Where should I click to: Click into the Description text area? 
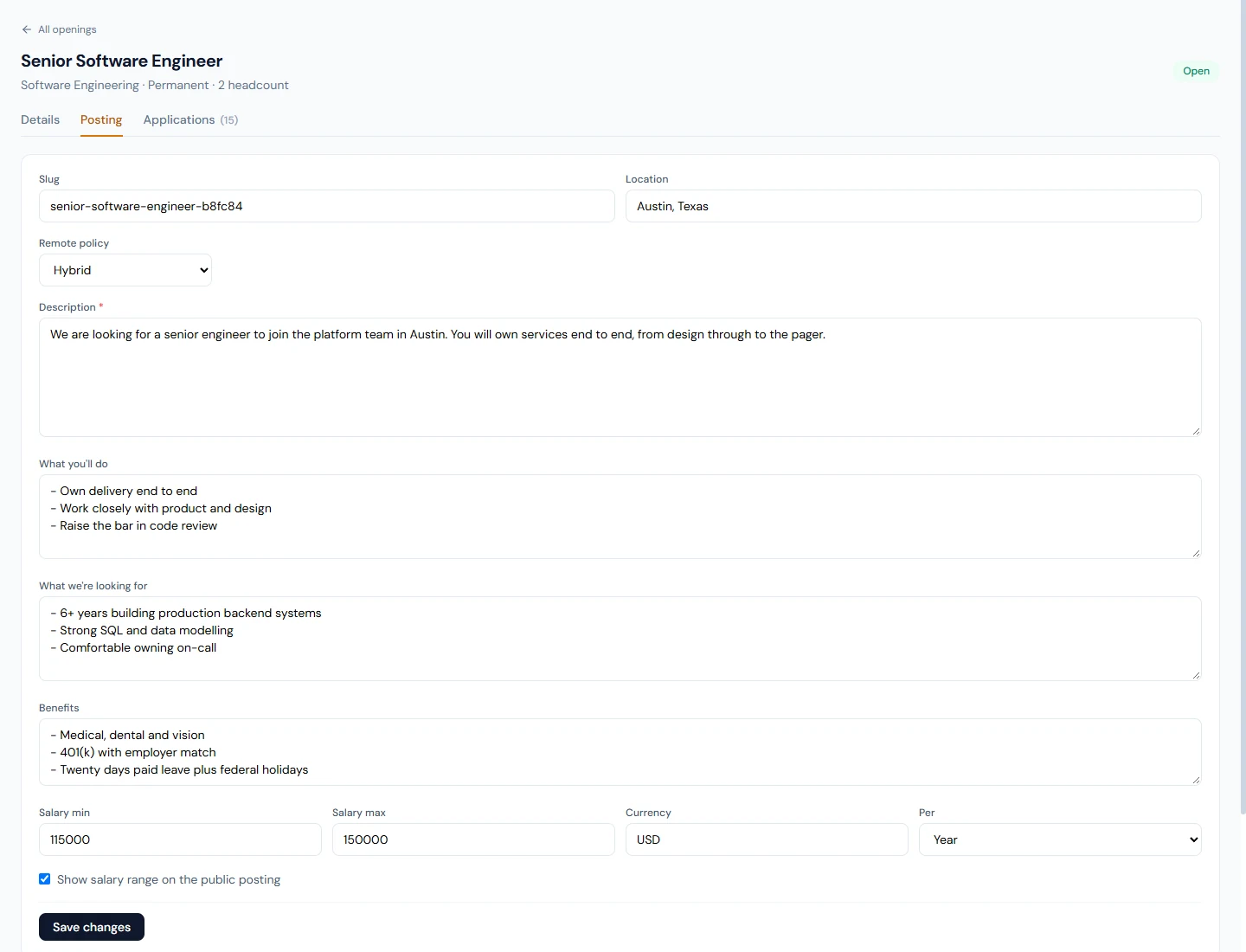tap(620, 377)
